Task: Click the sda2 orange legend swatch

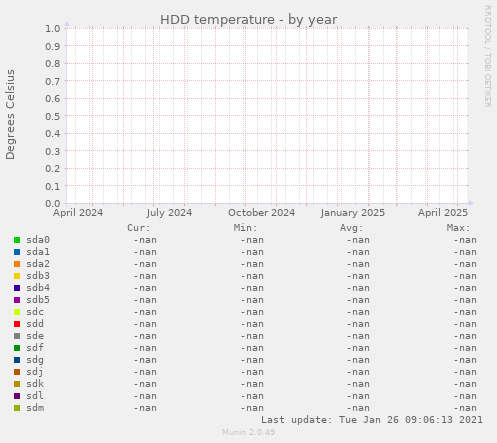Action: tap(17, 264)
